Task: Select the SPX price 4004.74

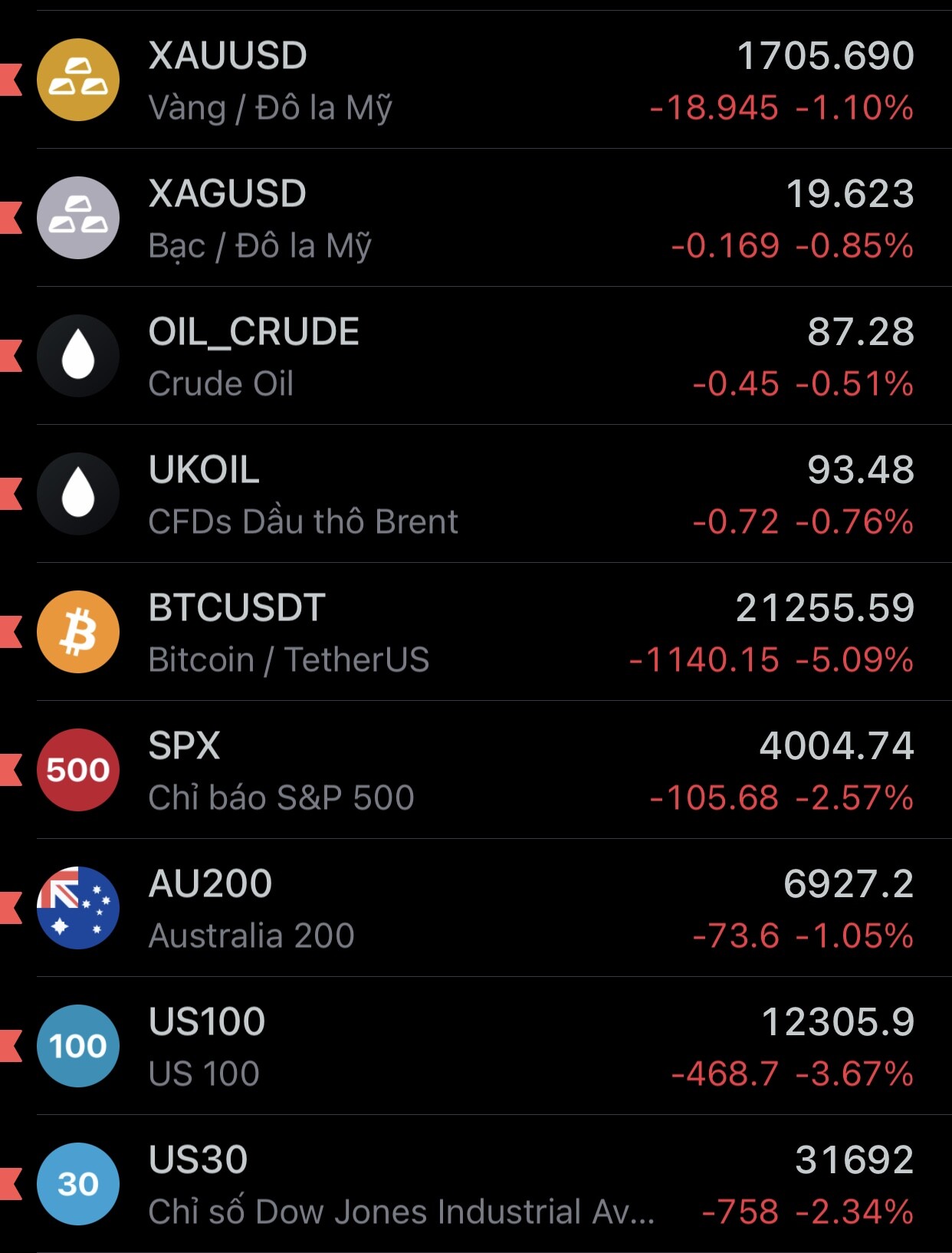Action: pos(836,746)
